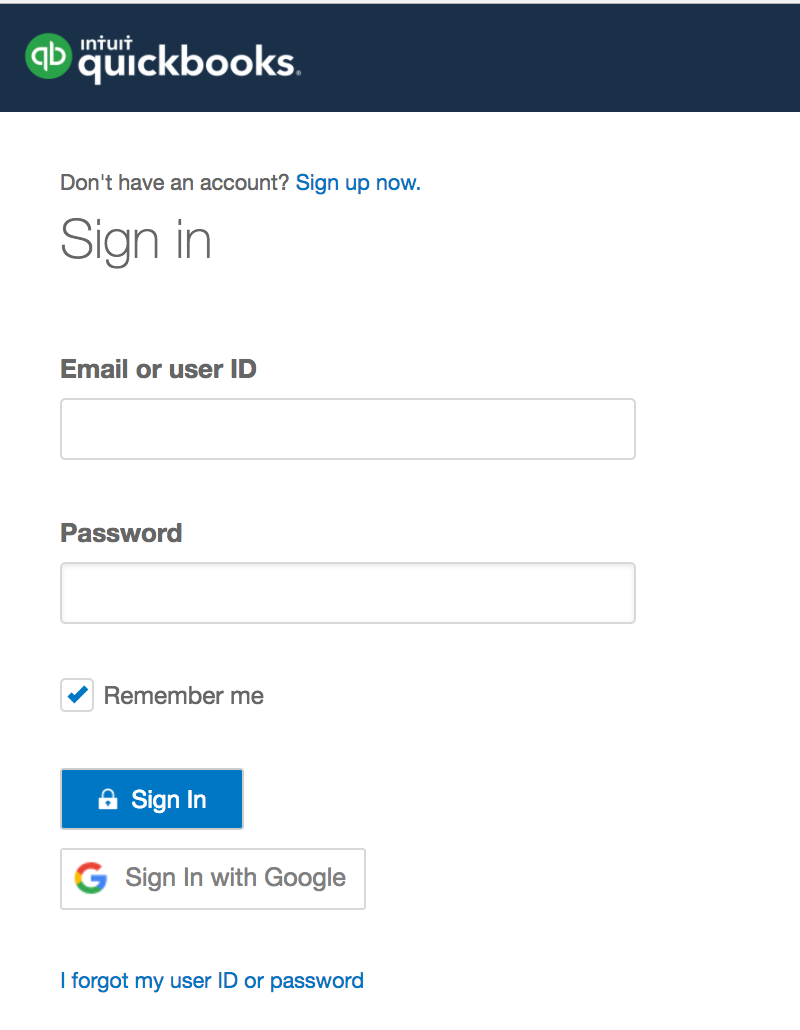The height and width of the screenshot is (1030, 800).
Task: Click the white Sign In text beside padlock
Action: pos(169,800)
